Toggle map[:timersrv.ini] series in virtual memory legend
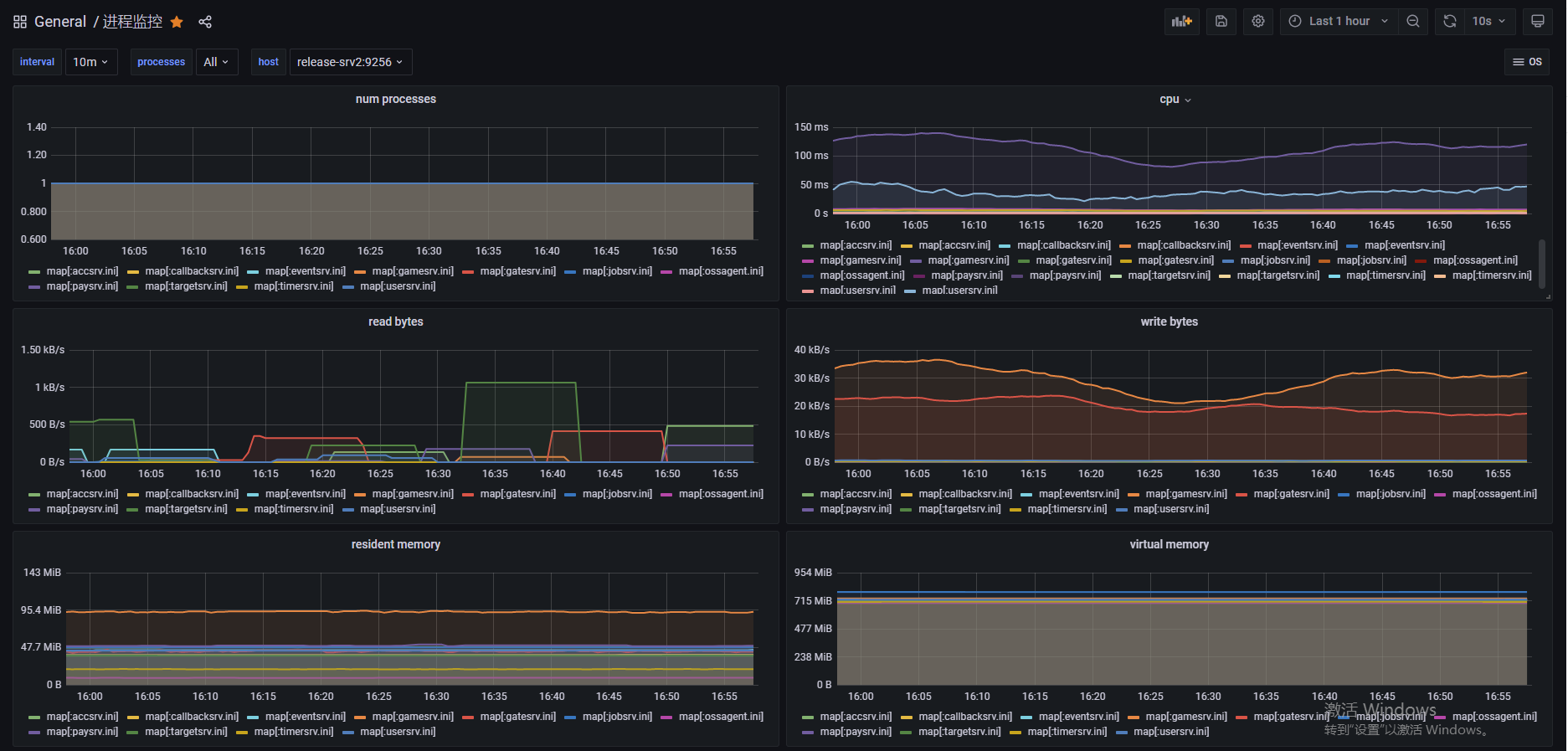The height and width of the screenshot is (751, 1568). coord(1067,732)
